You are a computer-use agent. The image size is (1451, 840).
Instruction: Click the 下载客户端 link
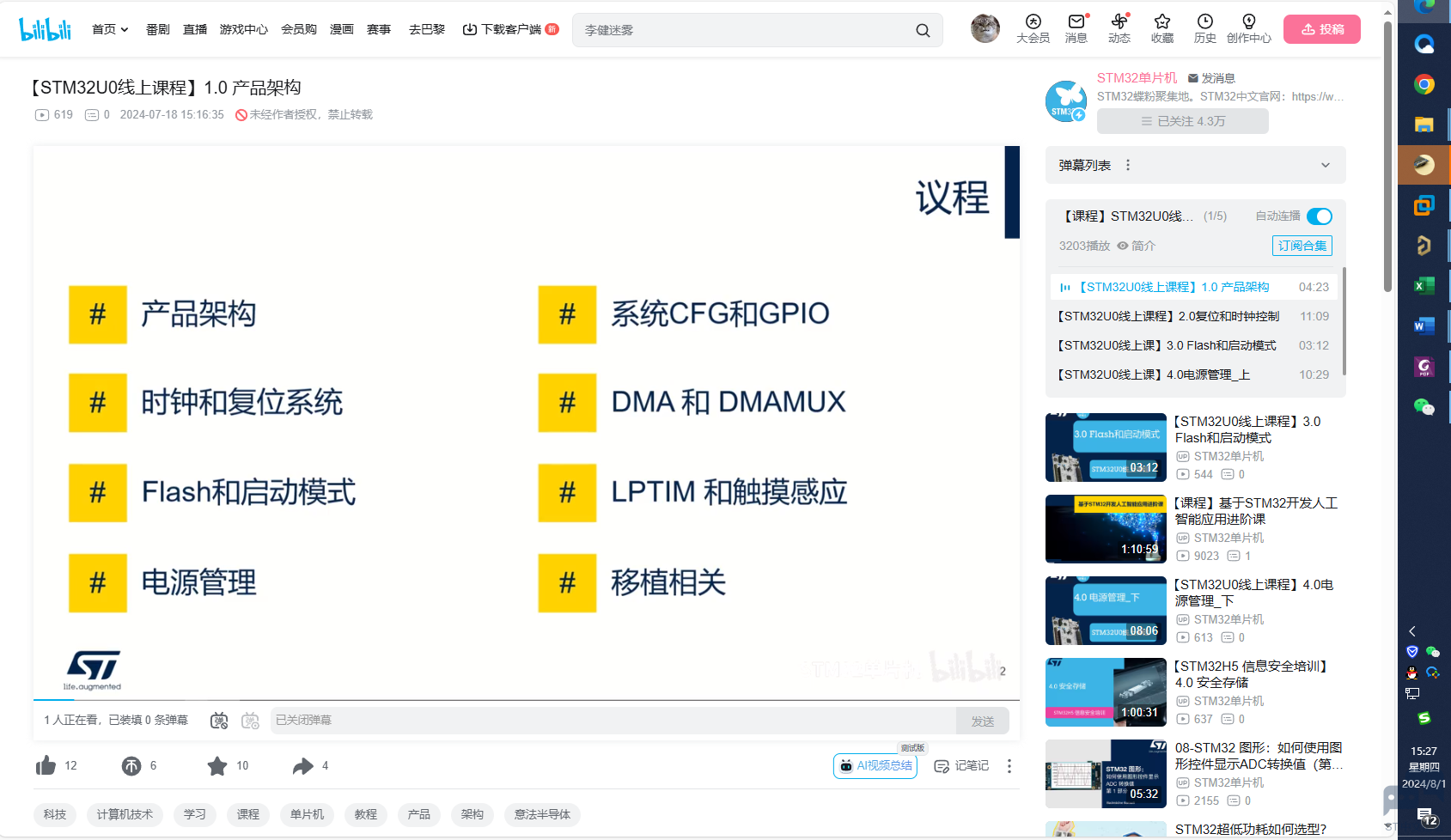coord(510,29)
